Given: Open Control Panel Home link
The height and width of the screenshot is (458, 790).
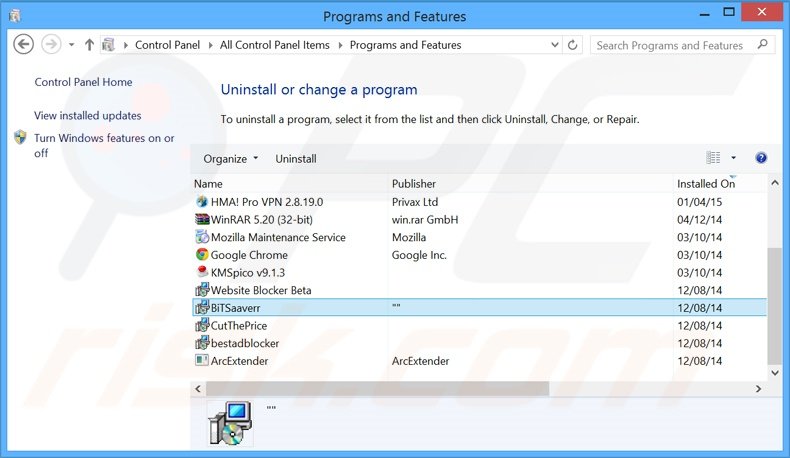Looking at the screenshot, I should [83, 82].
